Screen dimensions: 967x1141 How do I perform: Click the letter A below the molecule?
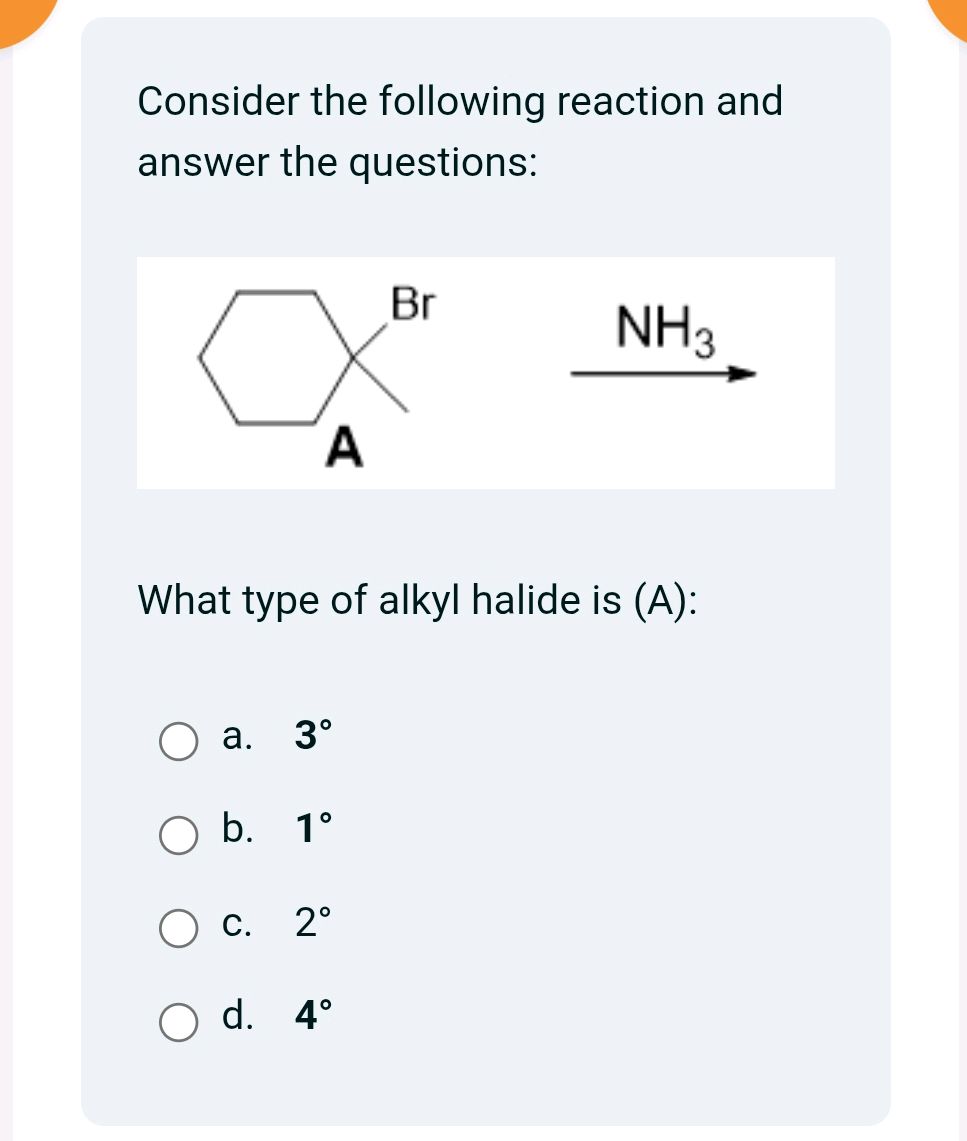point(345,444)
